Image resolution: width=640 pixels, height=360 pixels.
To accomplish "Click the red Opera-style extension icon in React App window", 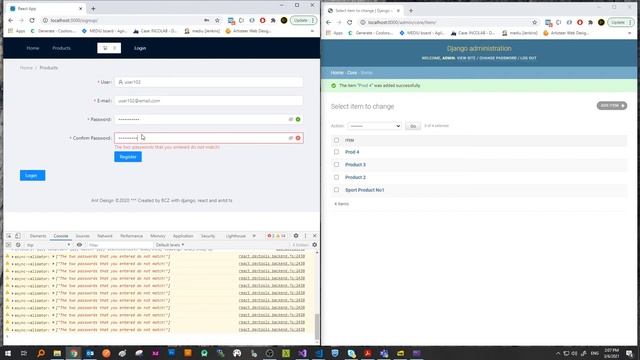I will coord(262,20).
